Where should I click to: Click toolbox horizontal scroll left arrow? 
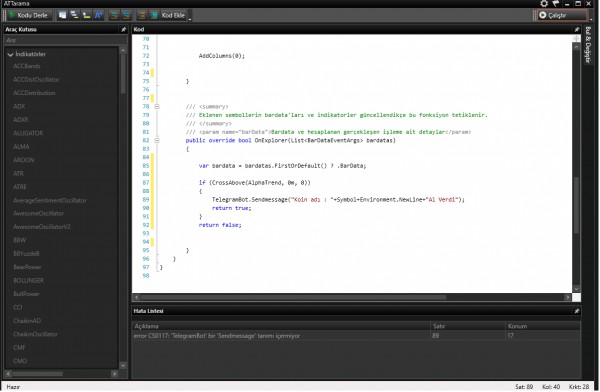pos(8,374)
